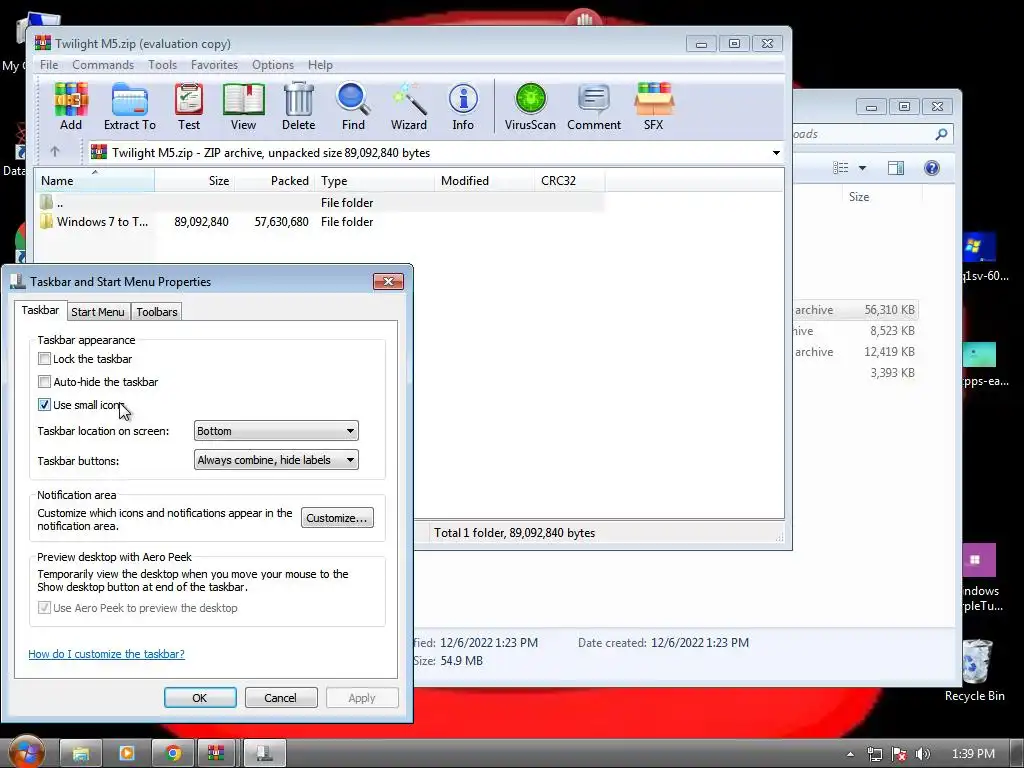This screenshot has height=768, width=1024.
Task: Switch to the Toolbars tab
Action: coord(157,312)
